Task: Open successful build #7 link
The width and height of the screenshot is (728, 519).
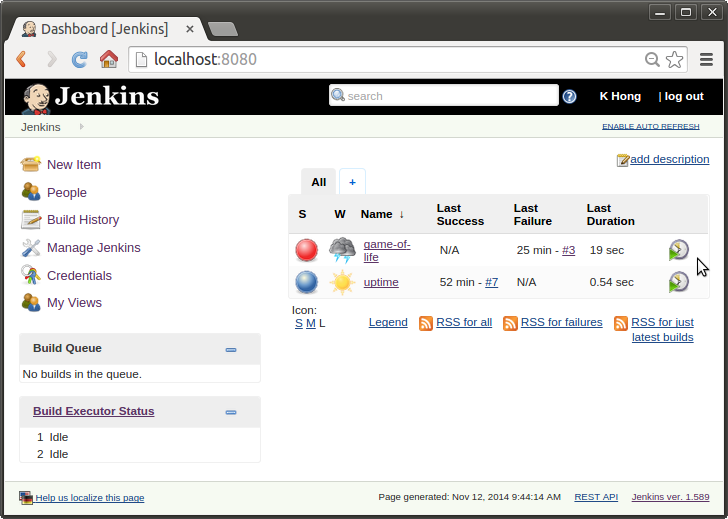Action: click(x=492, y=282)
